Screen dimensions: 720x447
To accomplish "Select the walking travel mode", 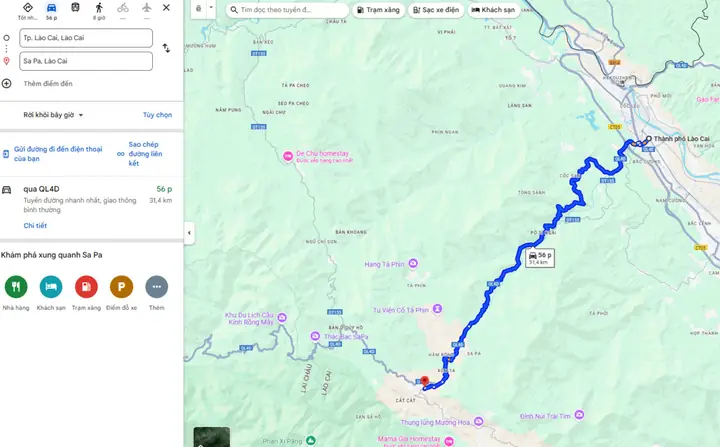I will click(x=99, y=7).
